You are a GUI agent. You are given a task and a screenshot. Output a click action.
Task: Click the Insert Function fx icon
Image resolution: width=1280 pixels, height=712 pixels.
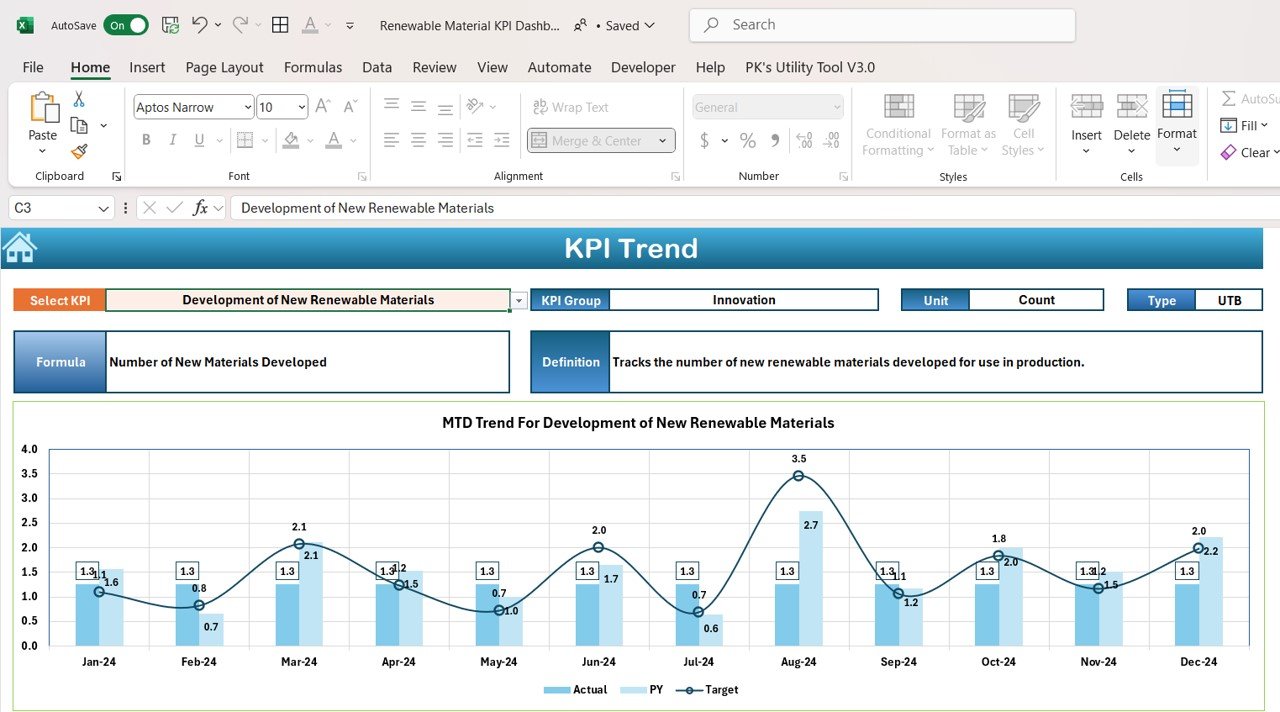click(201, 208)
